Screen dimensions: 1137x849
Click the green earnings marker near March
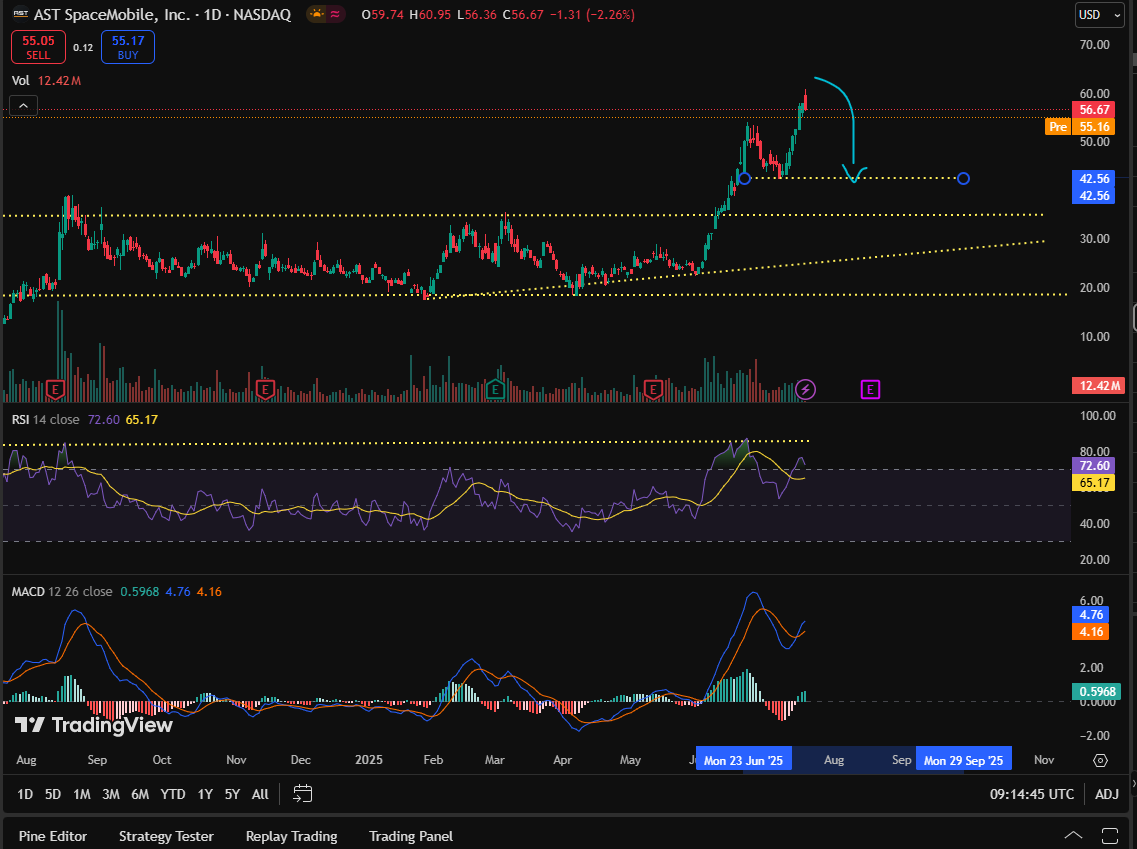tap(495, 389)
